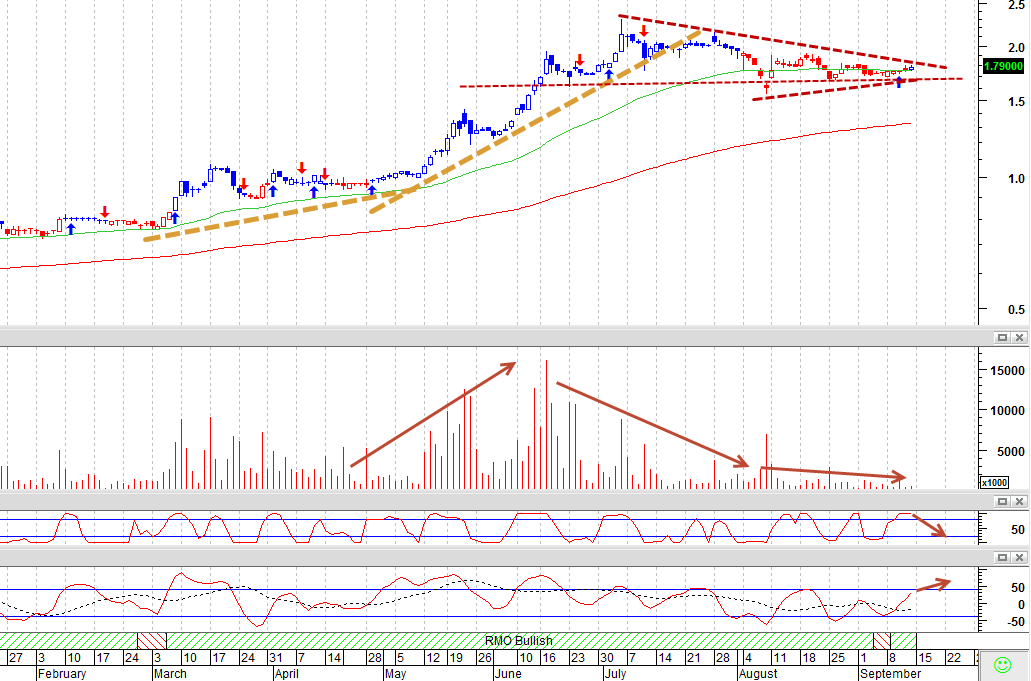Close the bottom RMO oscillator pane
The height and width of the screenshot is (681, 1031).
coord(1019,557)
